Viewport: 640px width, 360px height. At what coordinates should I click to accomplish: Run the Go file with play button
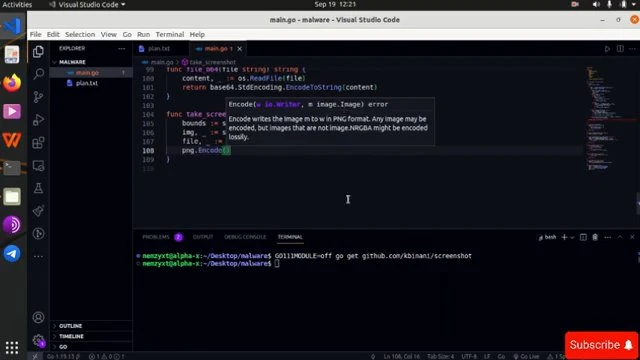click(x=607, y=49)
